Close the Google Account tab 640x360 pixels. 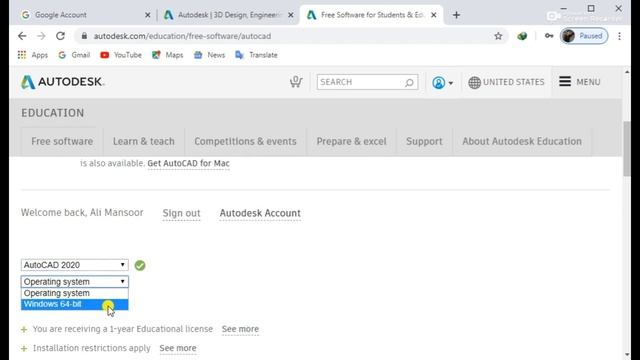click(x=147, y=15)
